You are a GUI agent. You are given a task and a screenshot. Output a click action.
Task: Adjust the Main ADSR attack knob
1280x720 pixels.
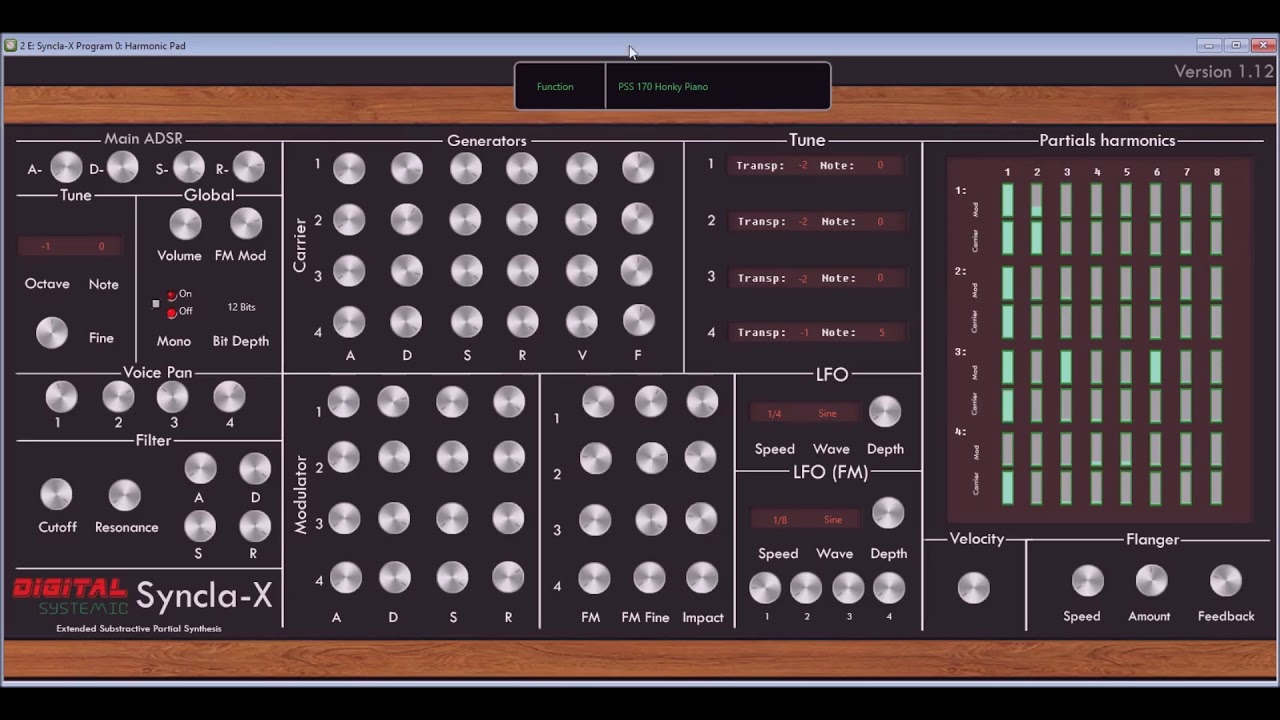click(66, 167)
